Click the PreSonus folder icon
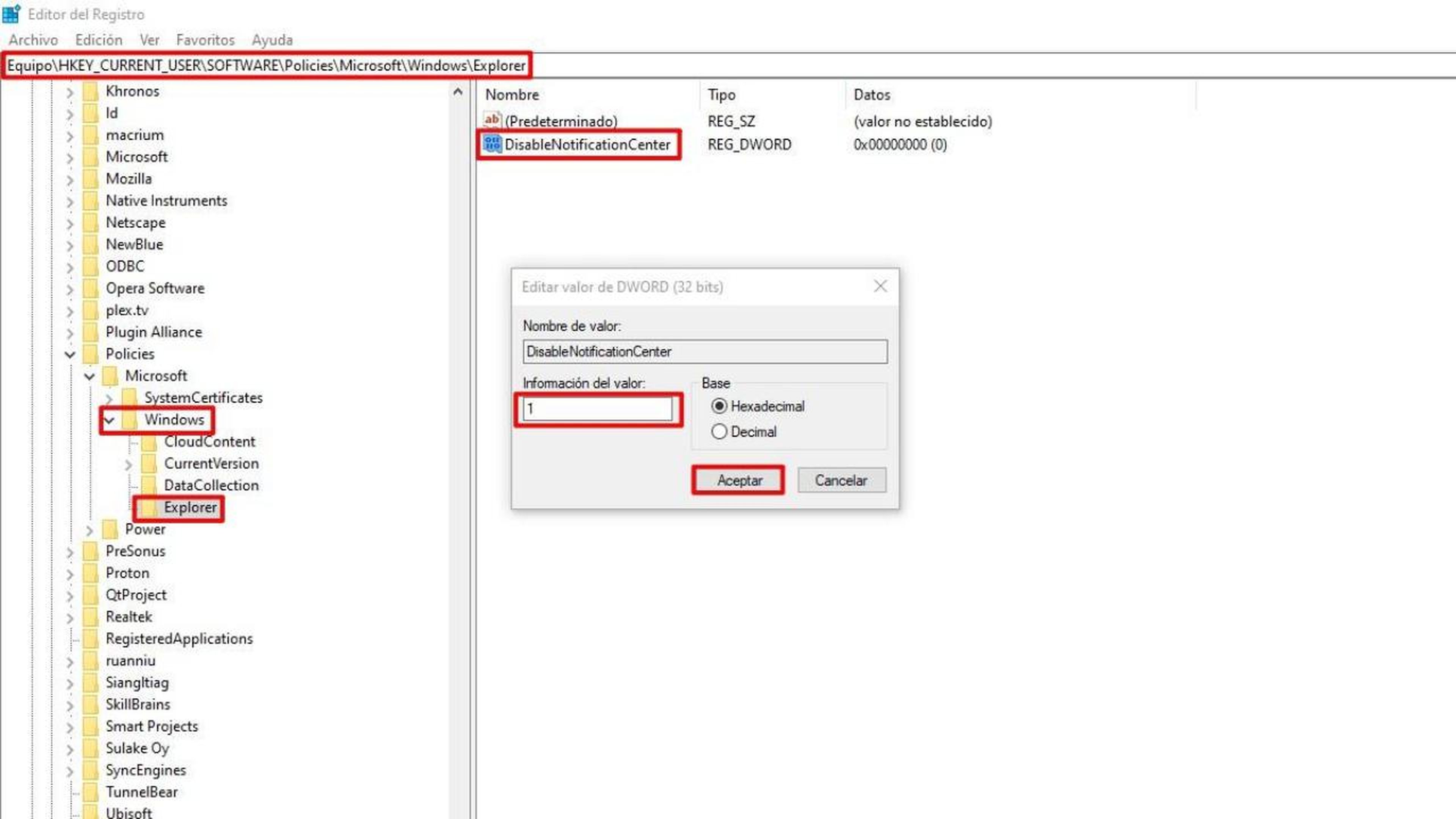Image resolution: width=1456 pixels, height=819 pixels. point(91,551)
